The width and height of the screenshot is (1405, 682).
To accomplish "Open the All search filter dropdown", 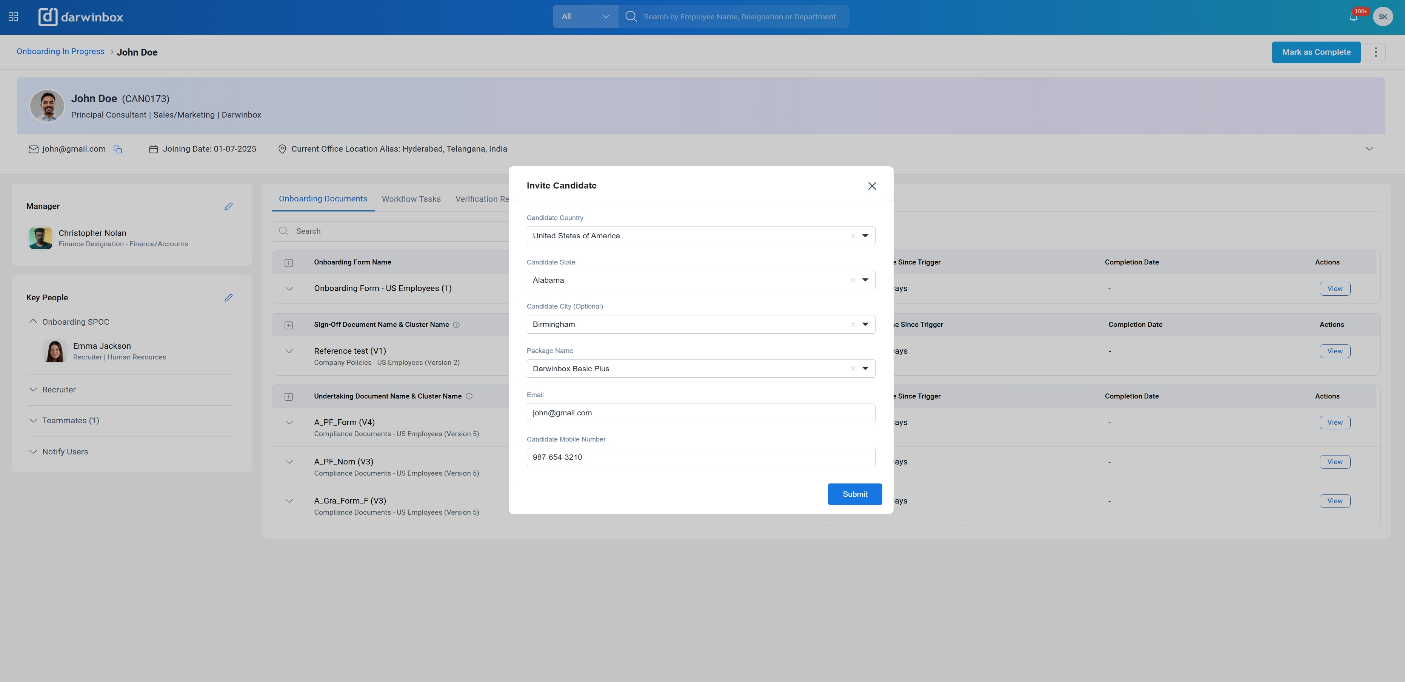I will (586, 17).
